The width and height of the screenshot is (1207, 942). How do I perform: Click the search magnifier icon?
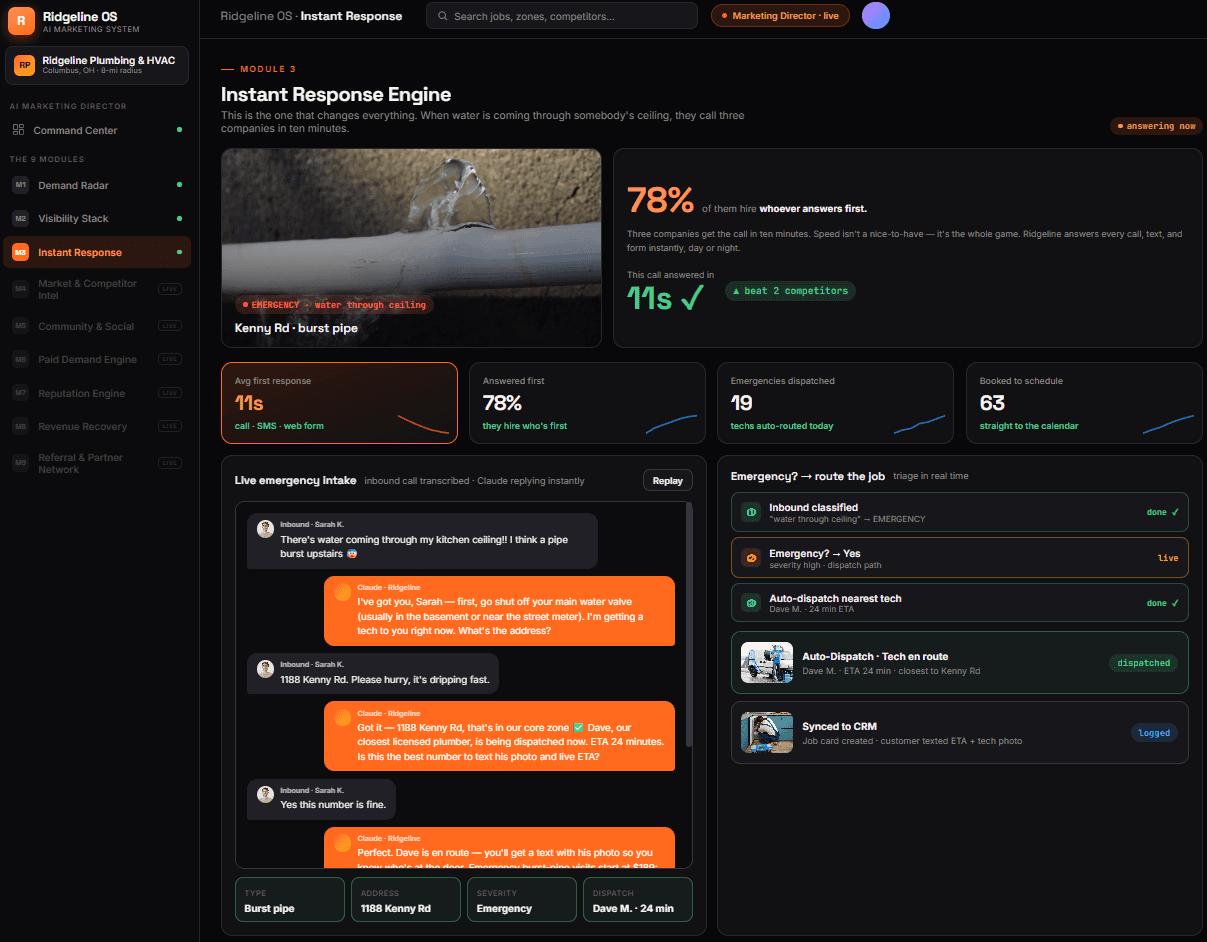coord(443,16)
